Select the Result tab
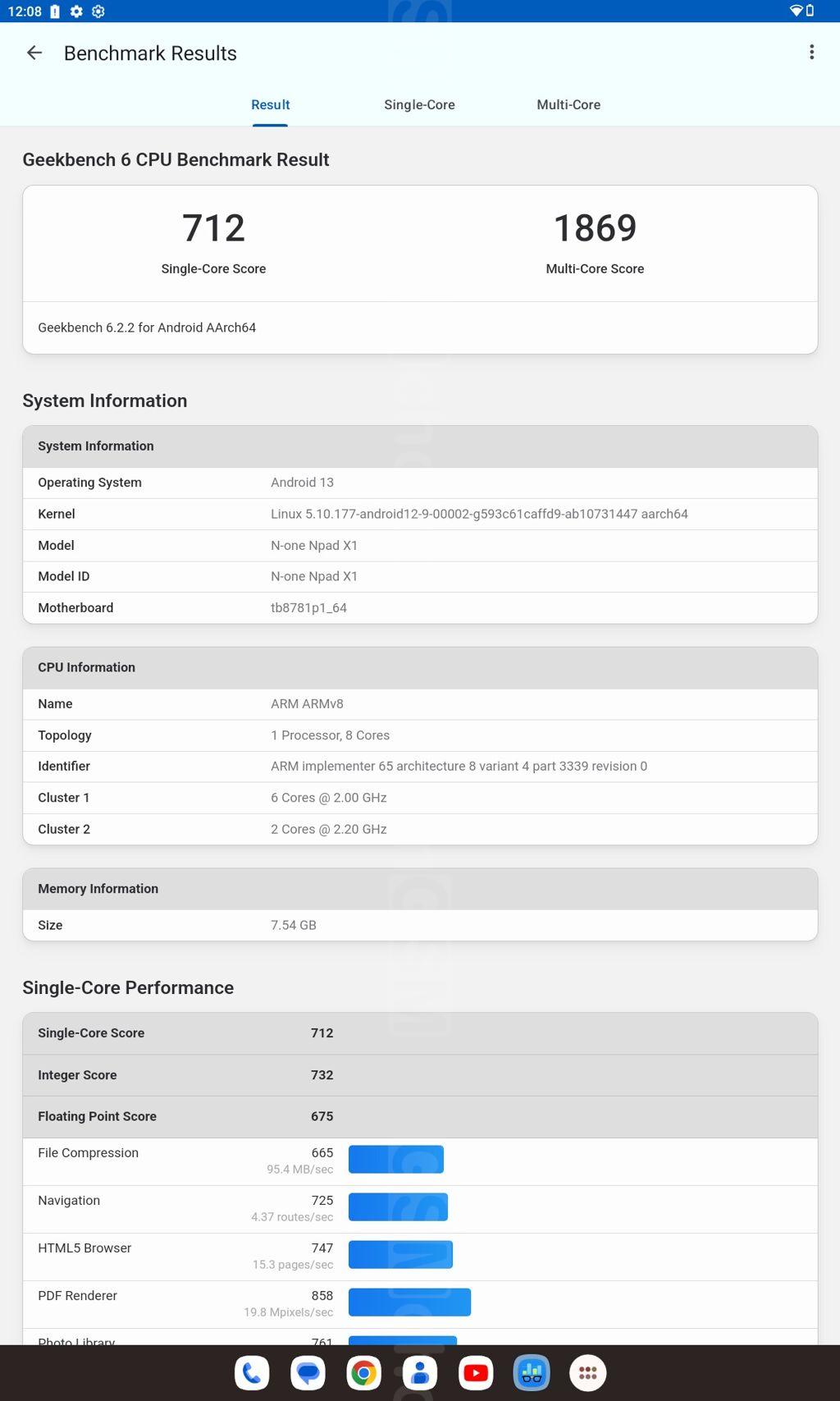The height and width of the screenshot is (1401, 840). pos(270,105)
